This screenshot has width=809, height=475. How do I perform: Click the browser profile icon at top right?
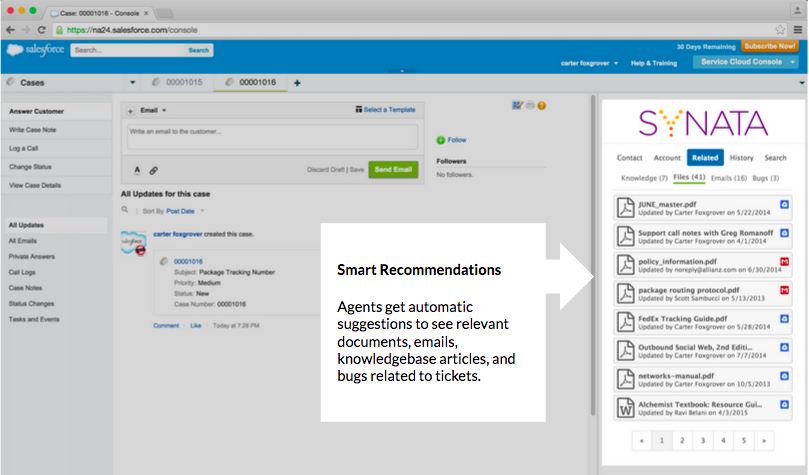pos(798,10)
